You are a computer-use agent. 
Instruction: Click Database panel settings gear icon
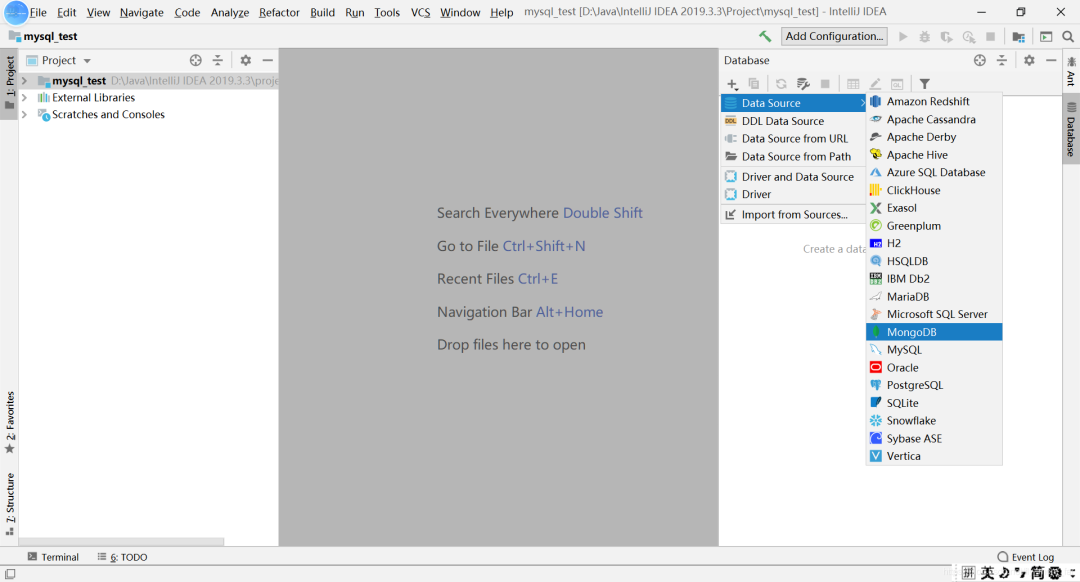click(1029, 61)
